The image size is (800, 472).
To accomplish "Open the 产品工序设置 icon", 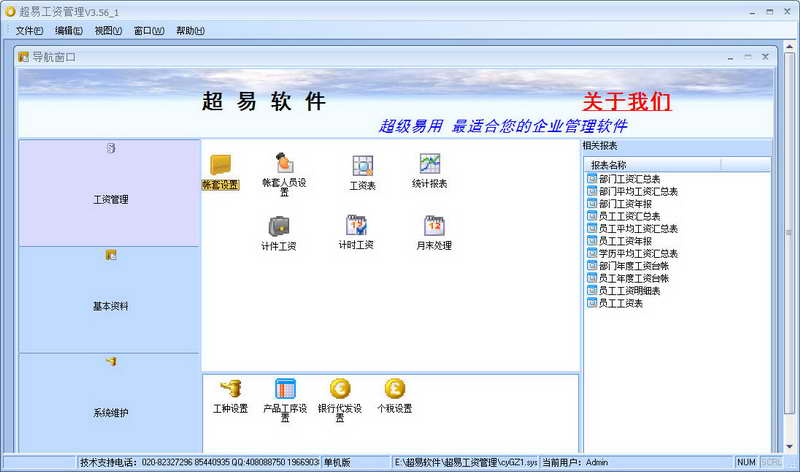I will pyautogui.click(x=285, y=389).
